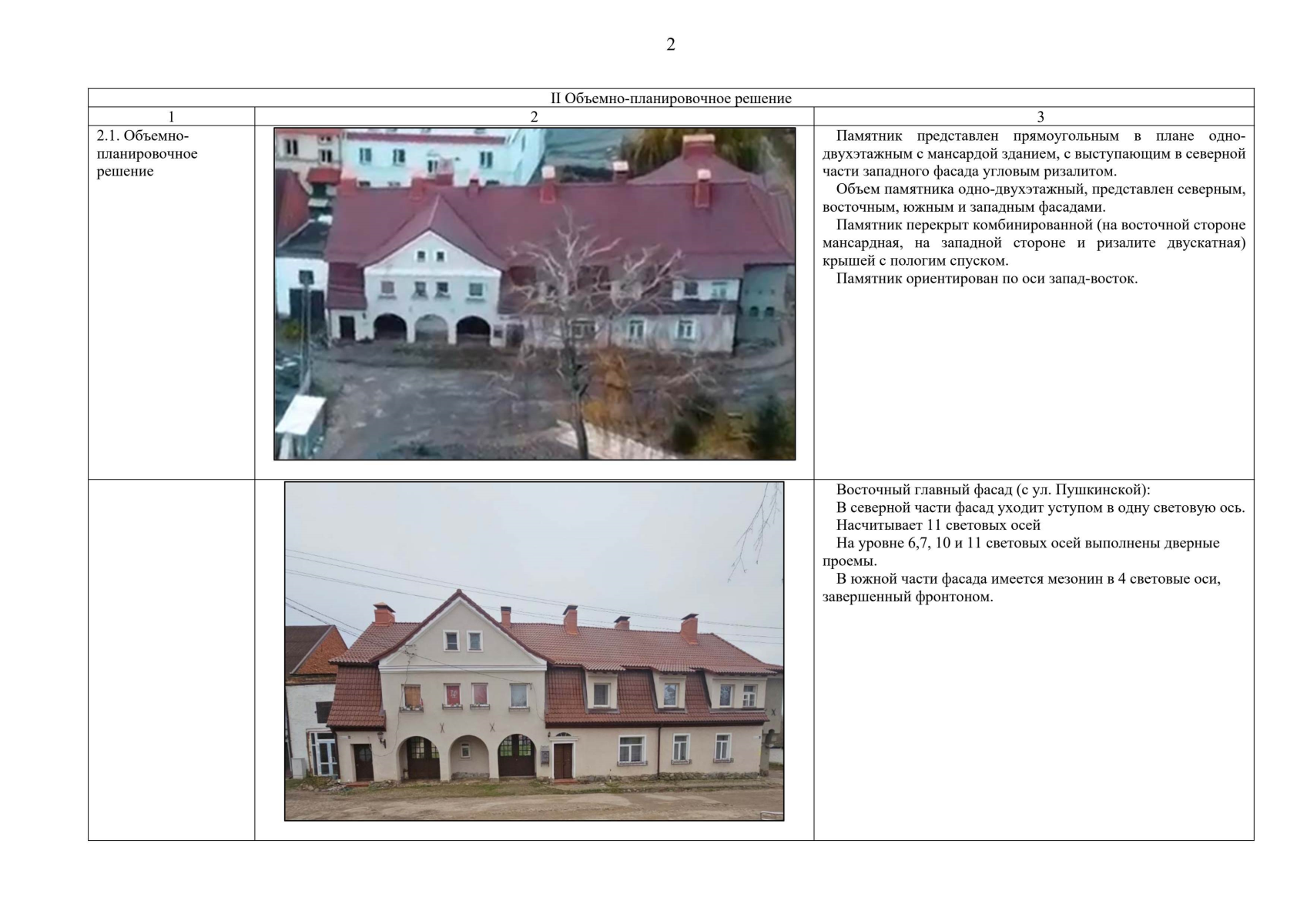Click the paragraph starting 'Памятник перекрыт комбинированной'
1307x924 pixels.
[x=1034, y=243]
